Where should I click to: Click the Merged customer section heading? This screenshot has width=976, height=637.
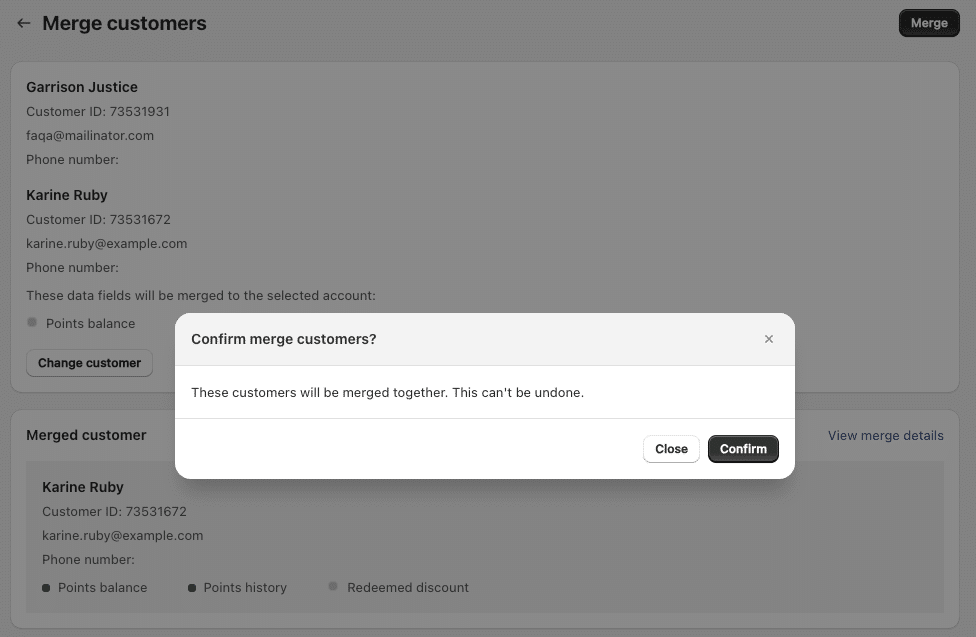pyautogui.click(x=86, y=435)
